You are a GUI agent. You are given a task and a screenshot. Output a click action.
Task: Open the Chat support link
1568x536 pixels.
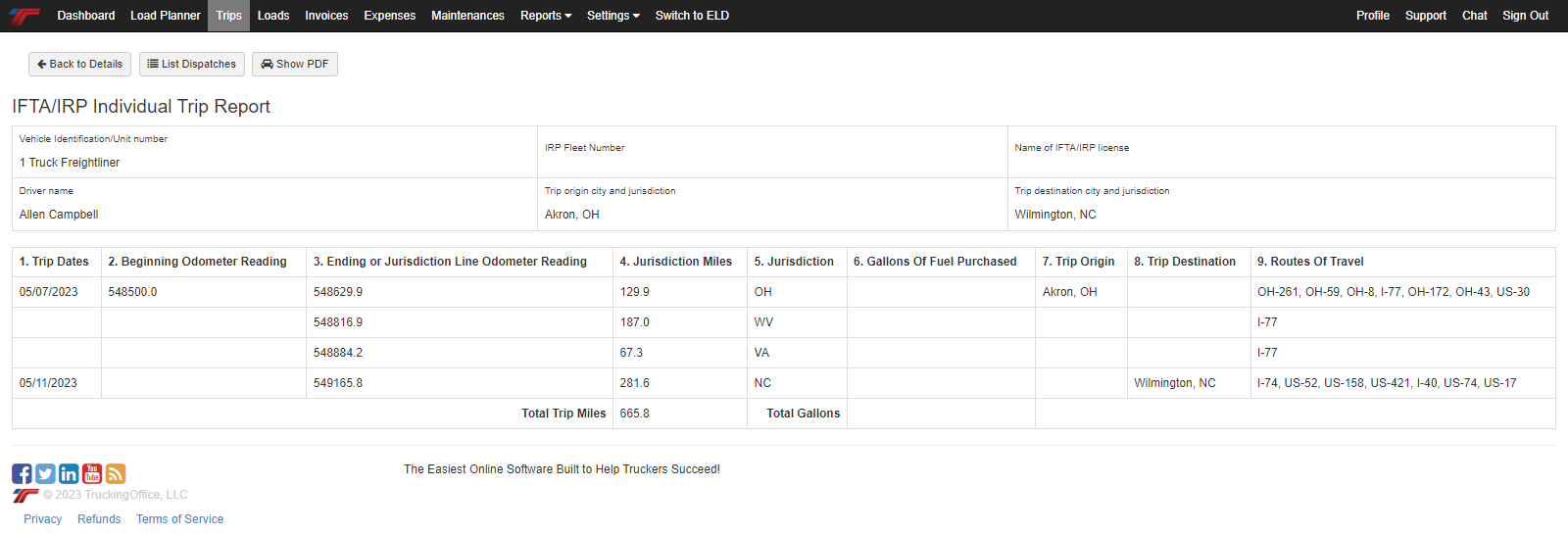coord(1474,16)
